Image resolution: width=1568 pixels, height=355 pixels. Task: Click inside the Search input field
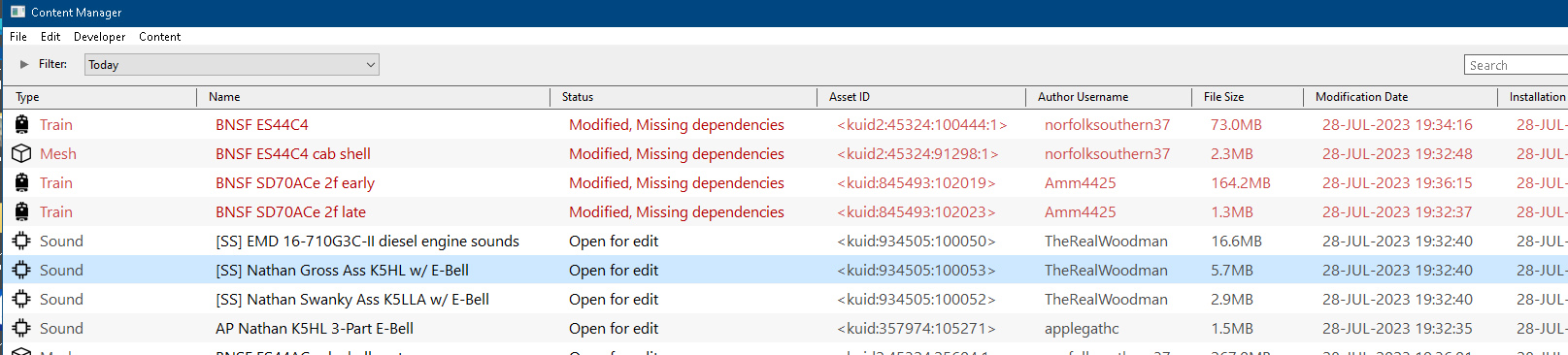pos(1516,65)
